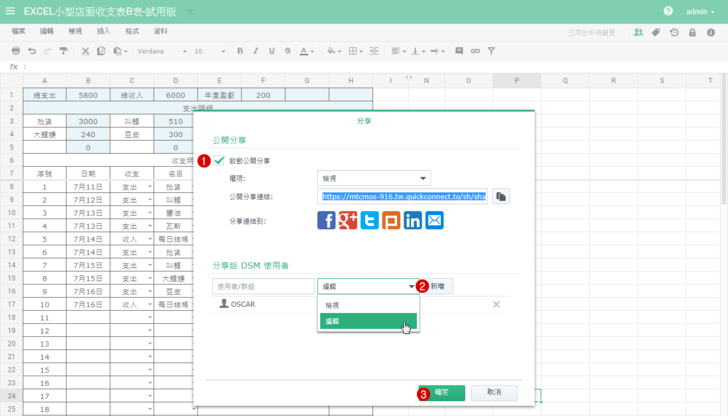Share link to Google+
This screenshot has width=728, height=416.
click(x=348, y=221)
